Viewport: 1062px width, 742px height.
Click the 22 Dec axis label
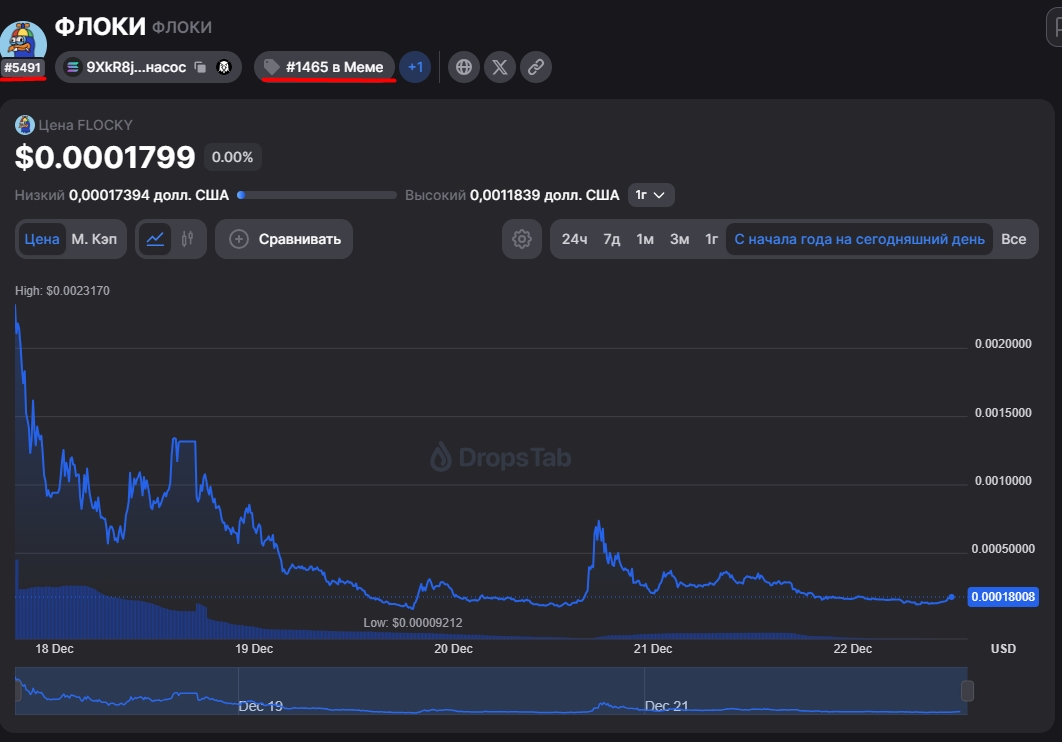852,649
